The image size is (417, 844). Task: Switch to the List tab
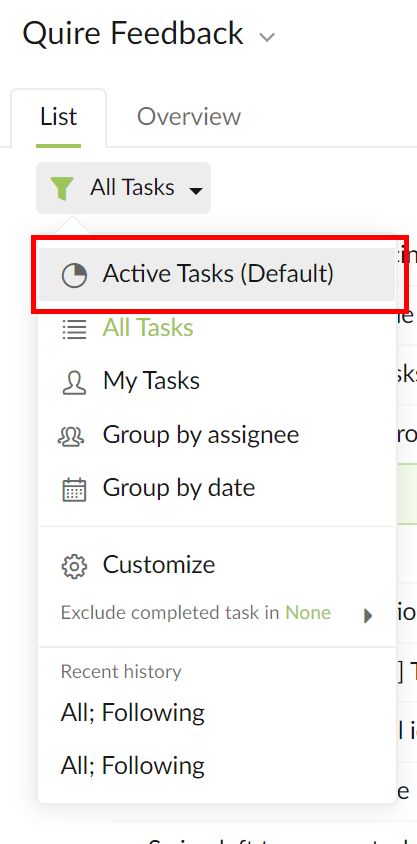(59, 117)
